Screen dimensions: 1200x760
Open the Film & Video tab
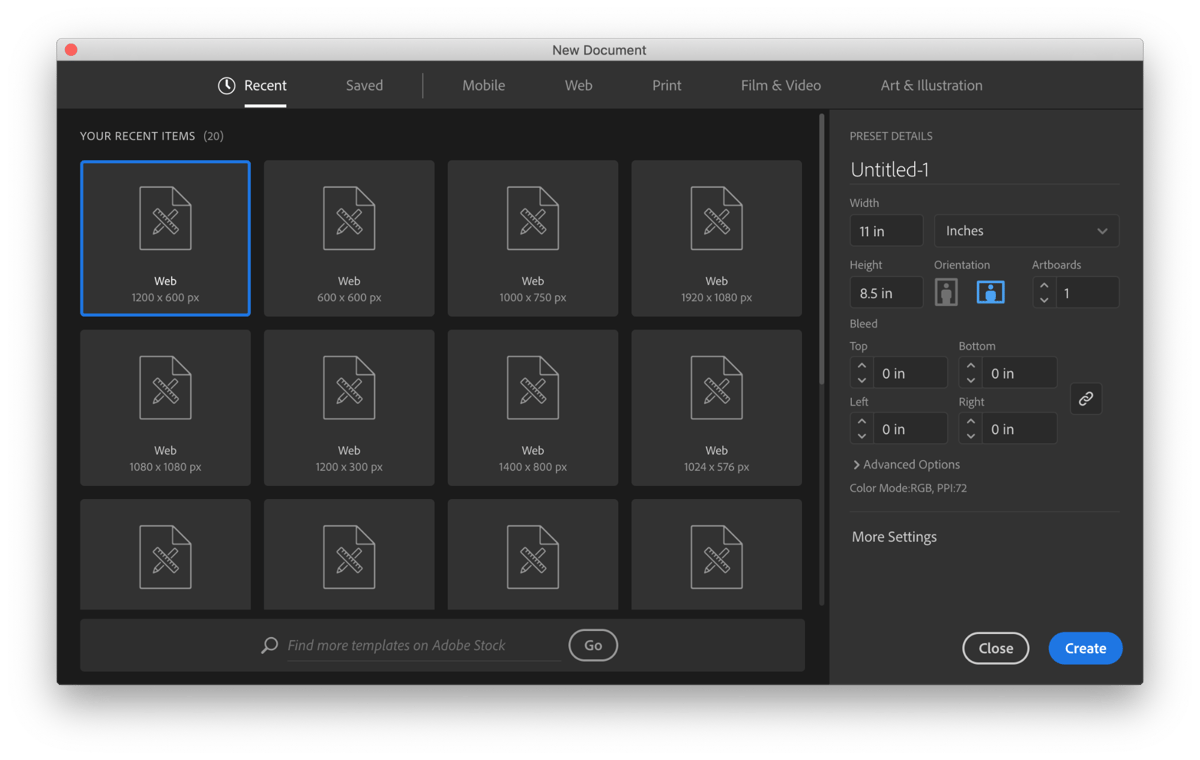pyautogui.click(x=781, y=85)
